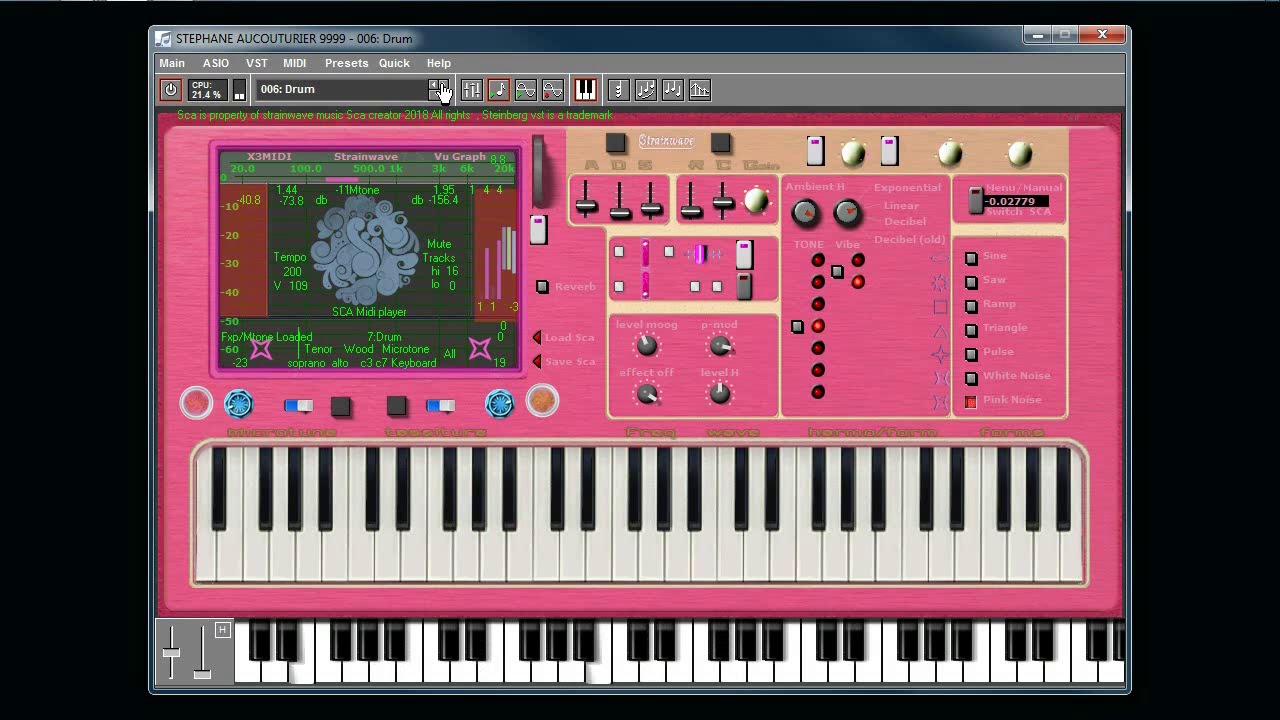The image size is (1280, 720).
Task: Click the CPU 21.4 % meter
Action: coord(207,90)
